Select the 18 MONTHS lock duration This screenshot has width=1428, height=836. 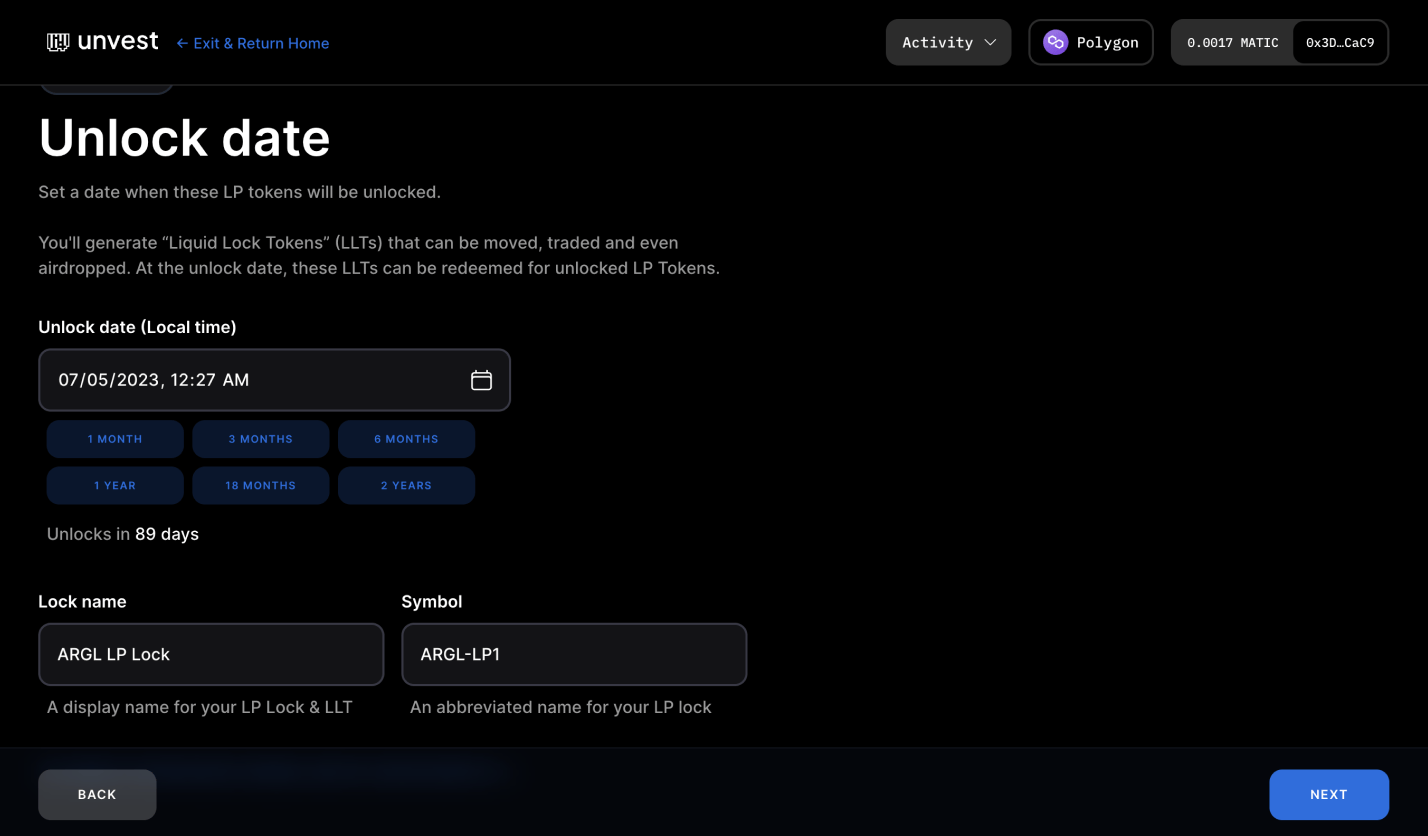(x=260, y=485)
